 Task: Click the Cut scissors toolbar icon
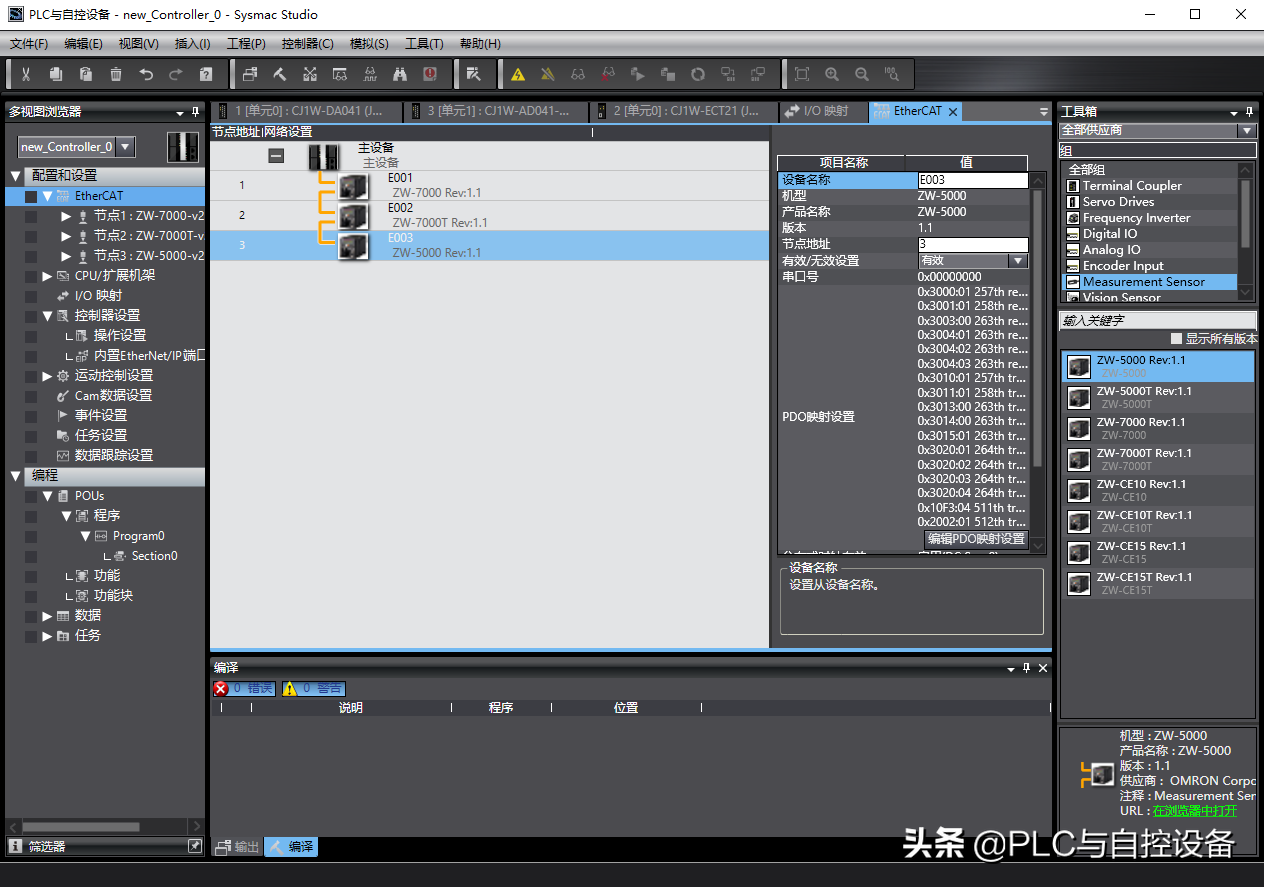26,74
